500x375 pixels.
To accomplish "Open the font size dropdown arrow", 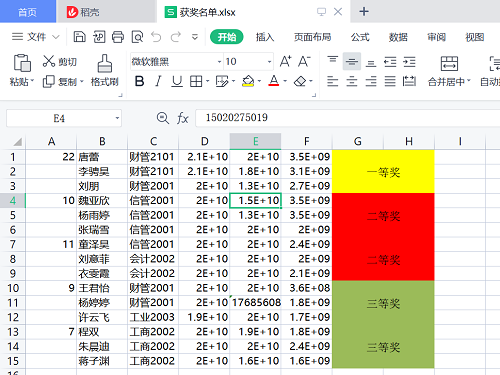I will coord(269,62).
